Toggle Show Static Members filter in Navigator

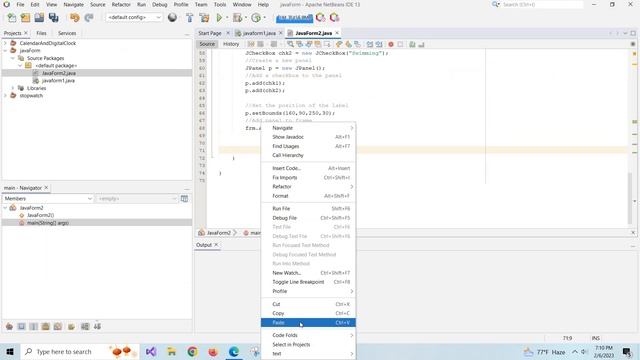pyautogui.click(x=33, y=327)
